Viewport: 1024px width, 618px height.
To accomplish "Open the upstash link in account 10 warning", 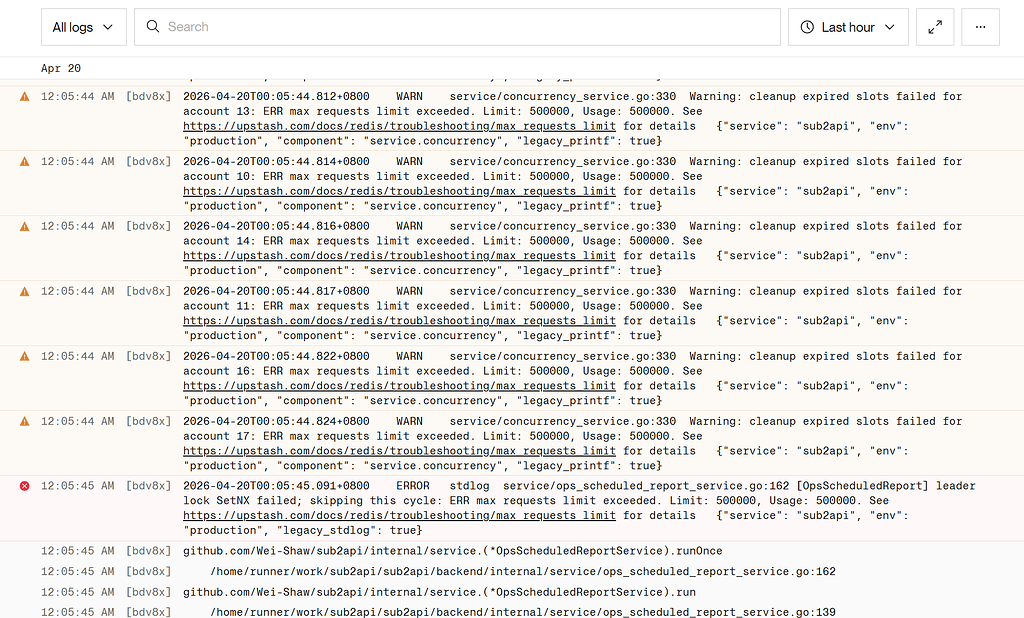I will (399, 191).
